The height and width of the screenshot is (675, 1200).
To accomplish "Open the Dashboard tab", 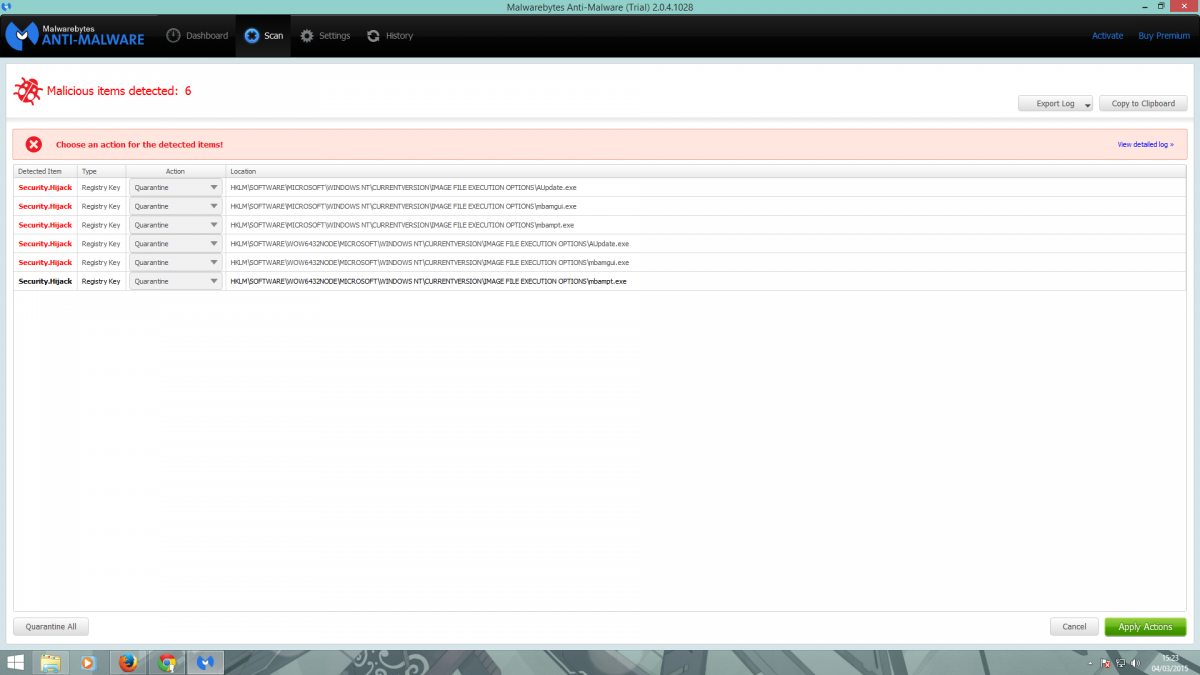I will [197, 36].
